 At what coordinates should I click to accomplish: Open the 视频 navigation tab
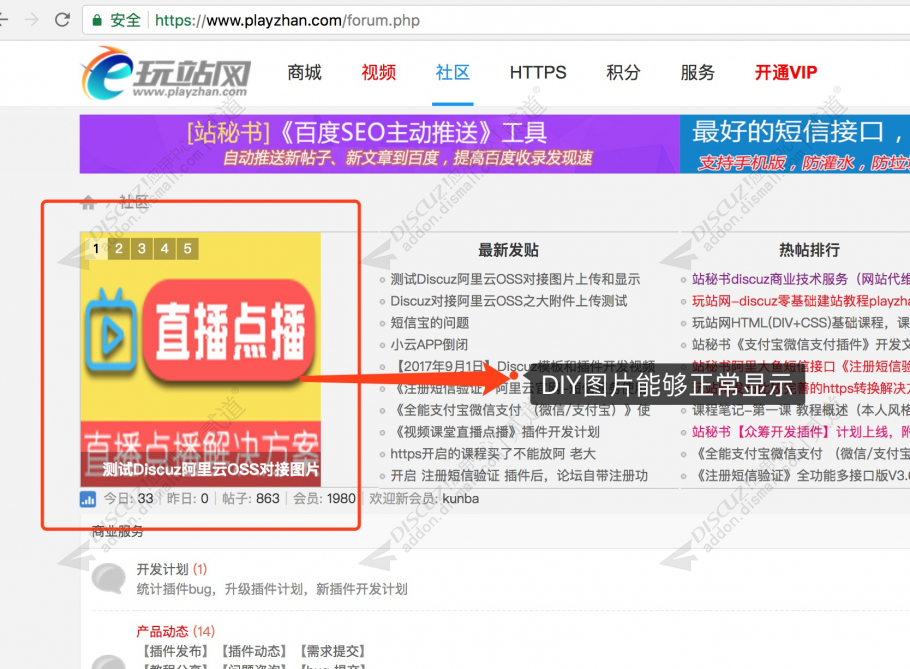379,72
